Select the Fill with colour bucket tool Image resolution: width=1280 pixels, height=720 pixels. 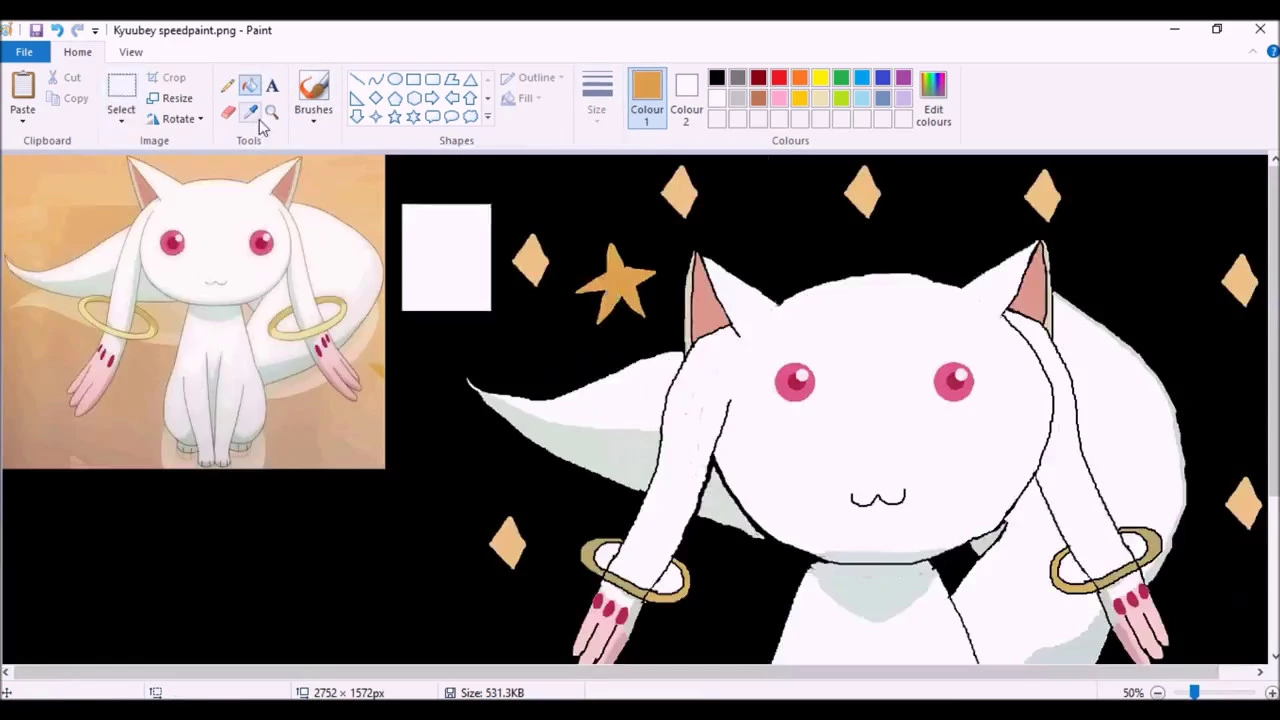pos(250,87)
